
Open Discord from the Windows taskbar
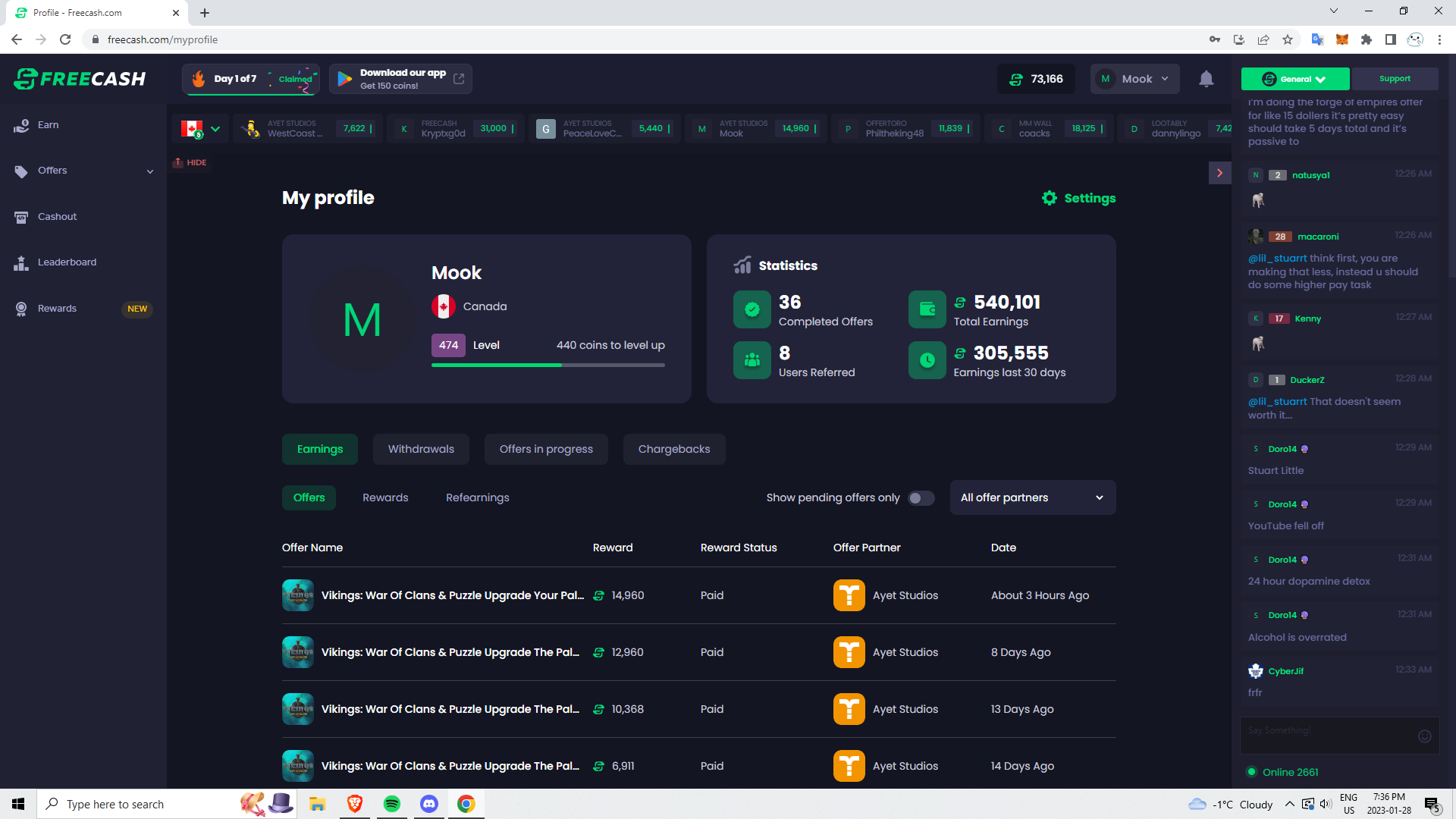coord(429,804)
